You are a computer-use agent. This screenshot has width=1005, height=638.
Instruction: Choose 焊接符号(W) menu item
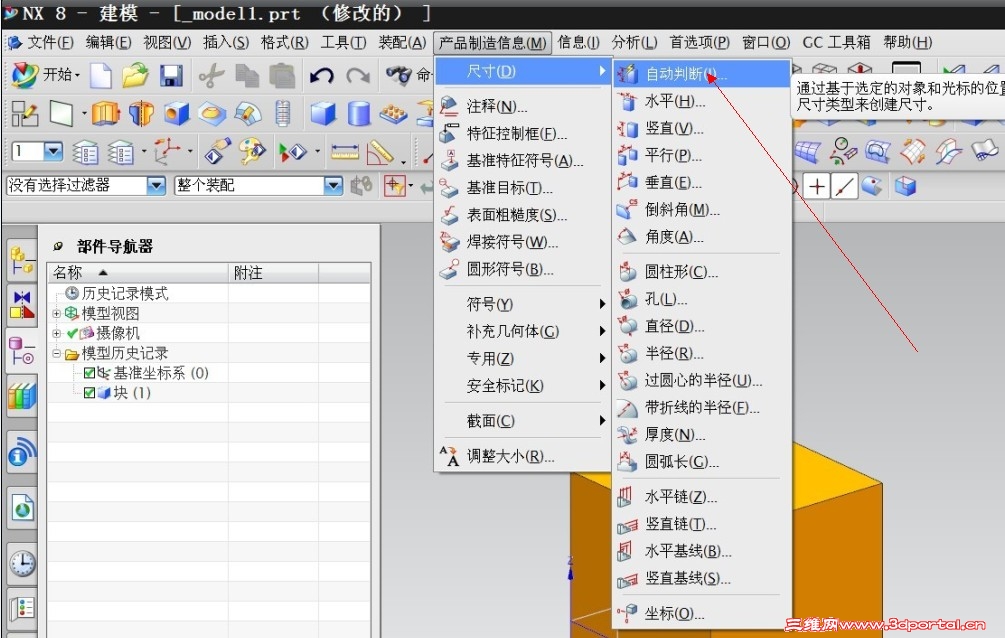click(522, 242)
